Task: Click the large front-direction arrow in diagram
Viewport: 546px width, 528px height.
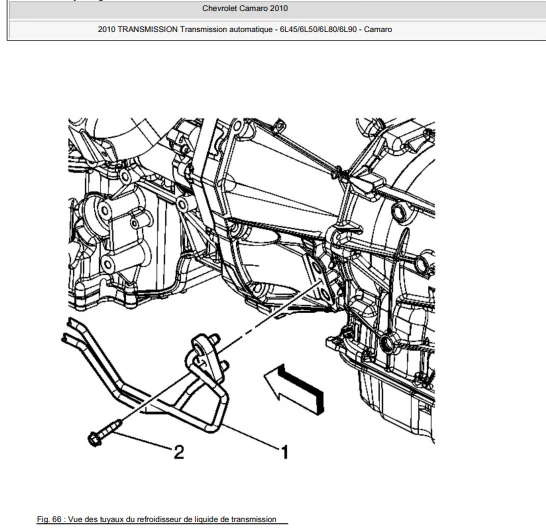Action: [295, 389]
